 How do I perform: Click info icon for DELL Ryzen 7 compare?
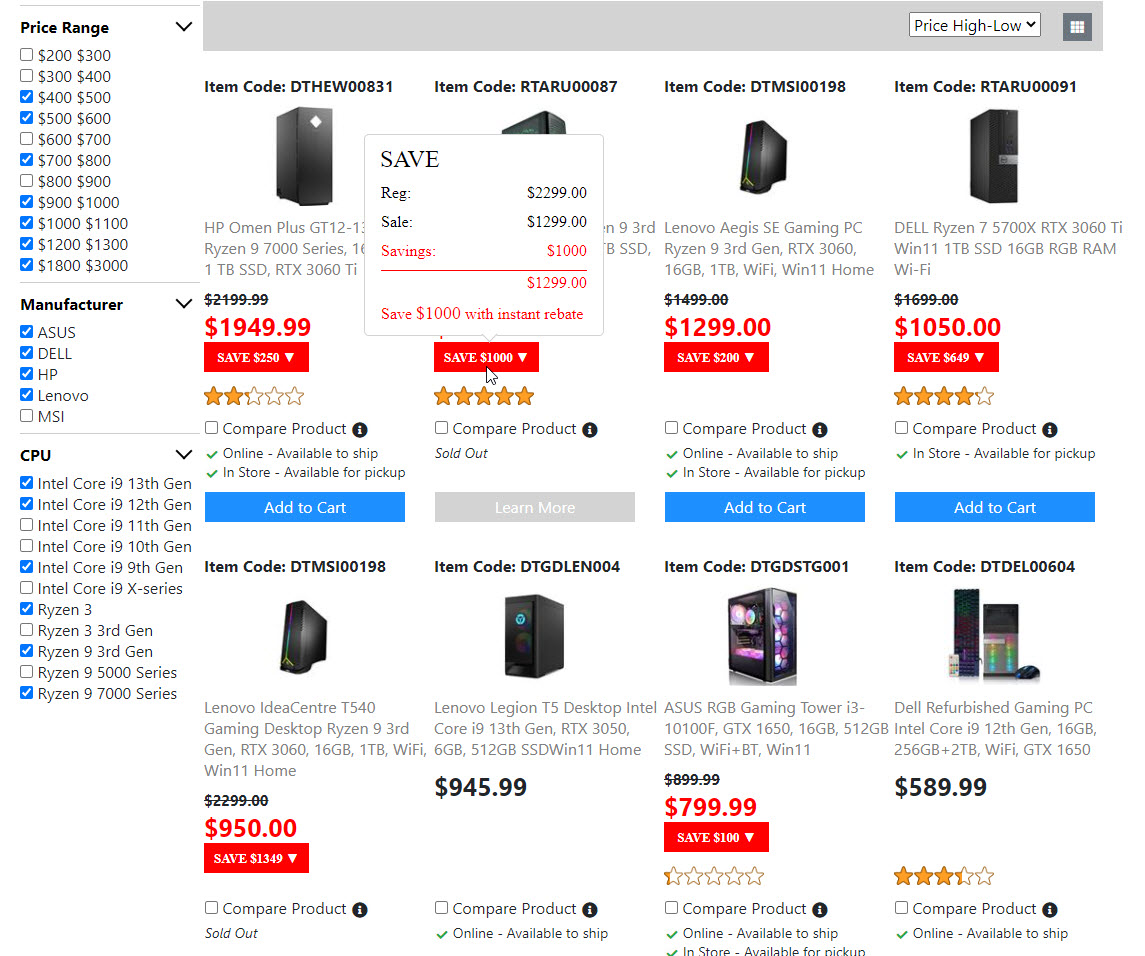click(1050, 430)
